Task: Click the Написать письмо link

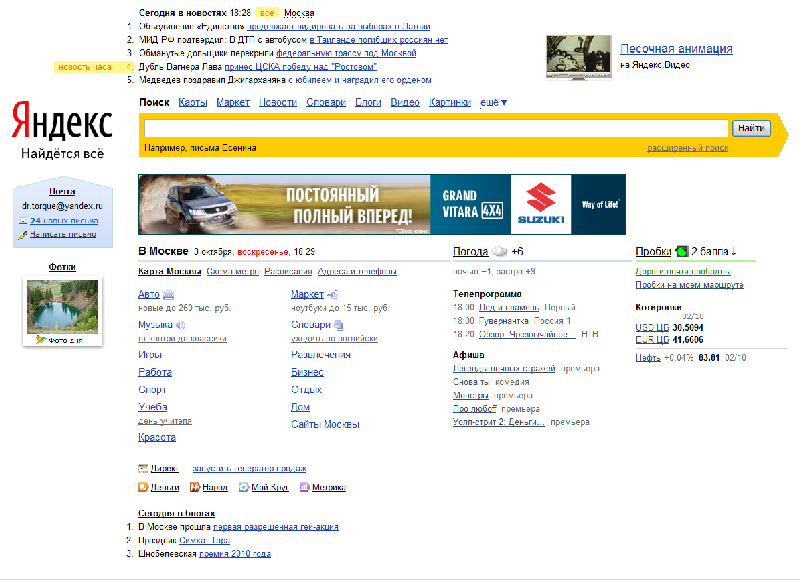Action: pyautogui.click(x=63, y=235)
